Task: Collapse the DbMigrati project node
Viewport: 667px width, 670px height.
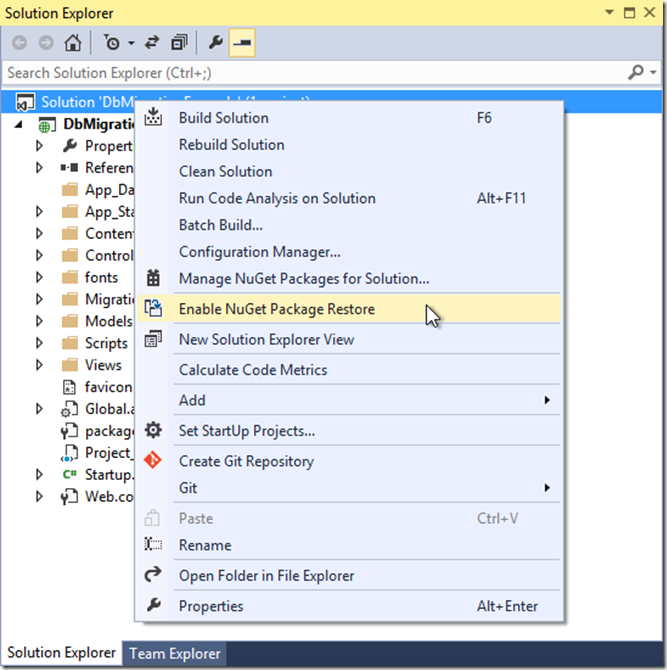Action: (18, 124)
